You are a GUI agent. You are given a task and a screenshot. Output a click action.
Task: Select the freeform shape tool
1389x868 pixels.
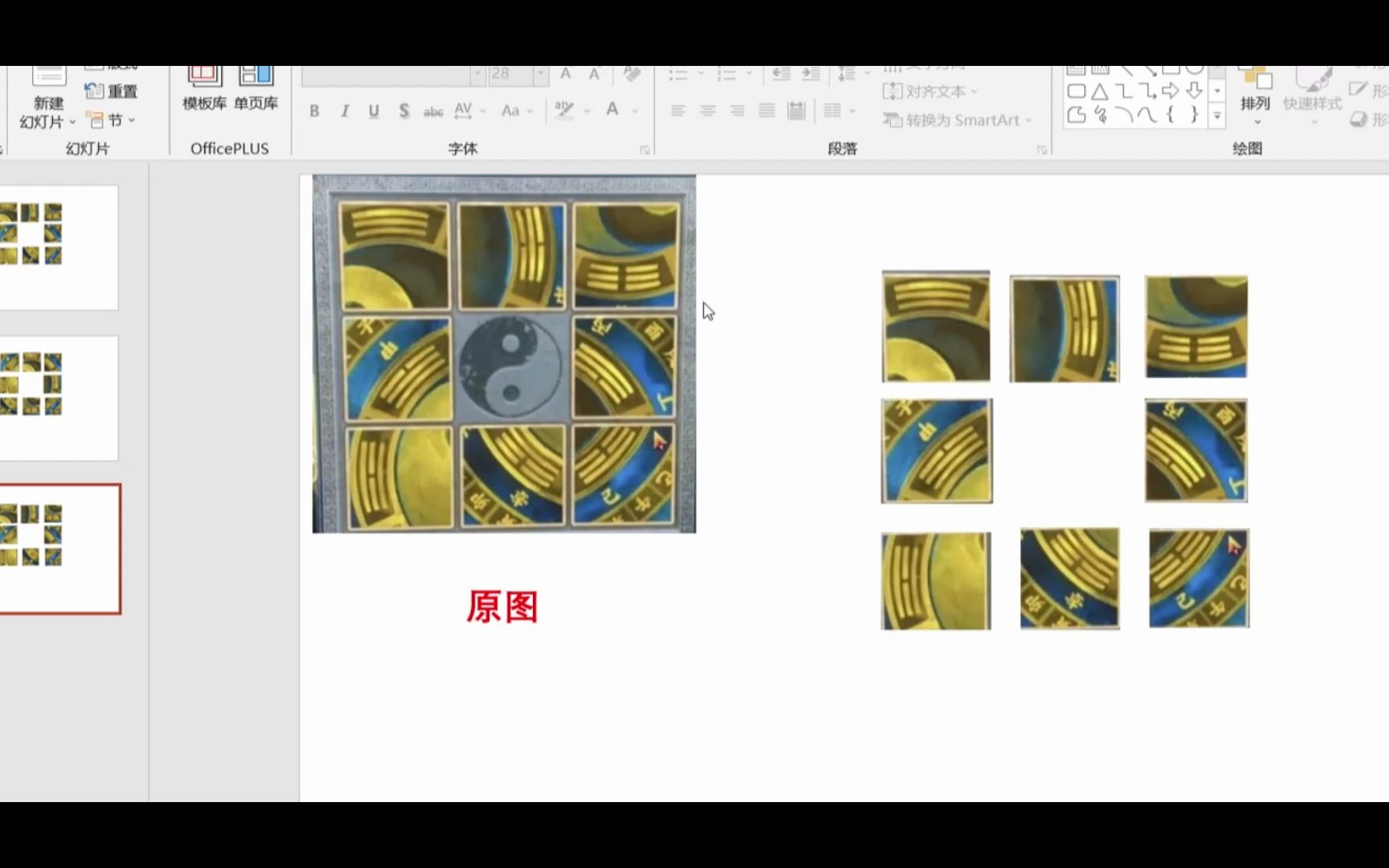point(1076,115)
